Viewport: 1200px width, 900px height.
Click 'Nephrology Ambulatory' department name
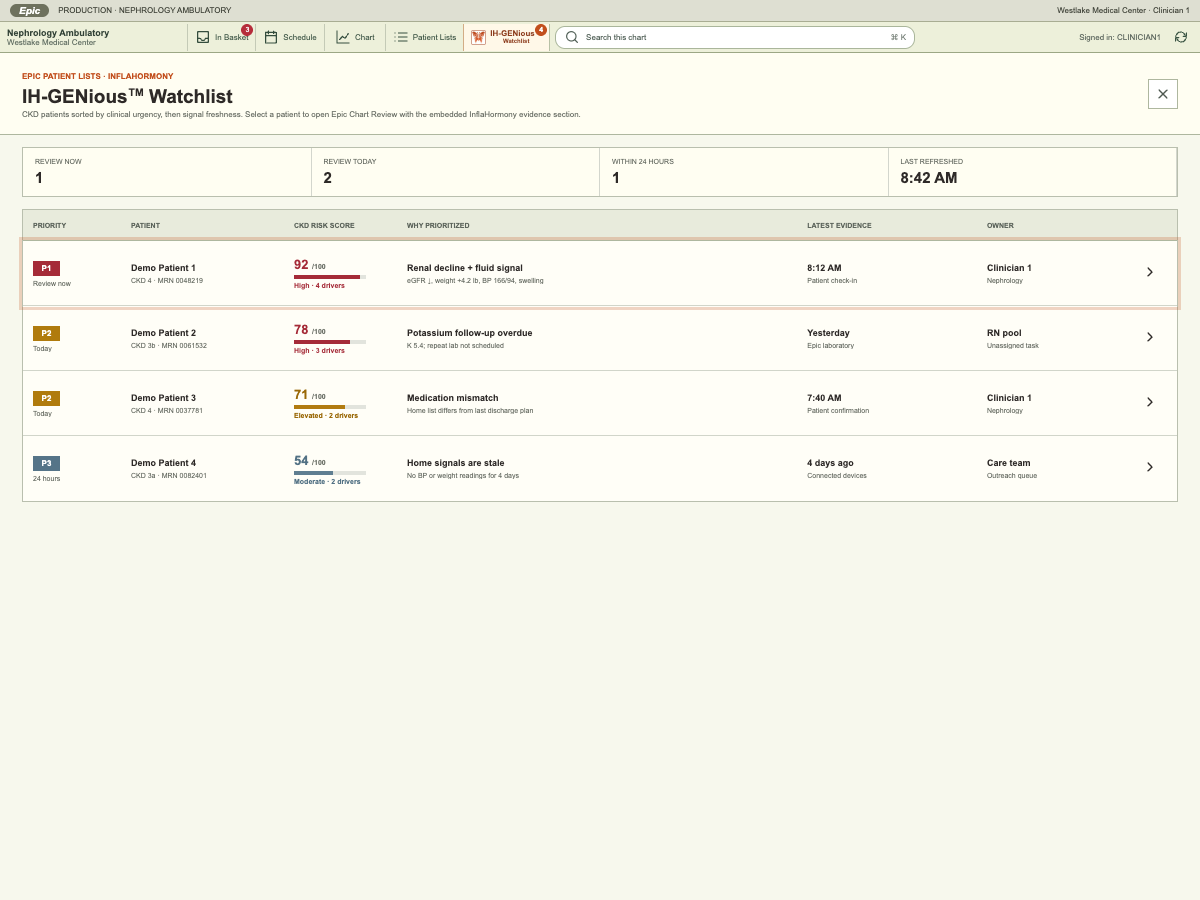click(x=58, y=33)
